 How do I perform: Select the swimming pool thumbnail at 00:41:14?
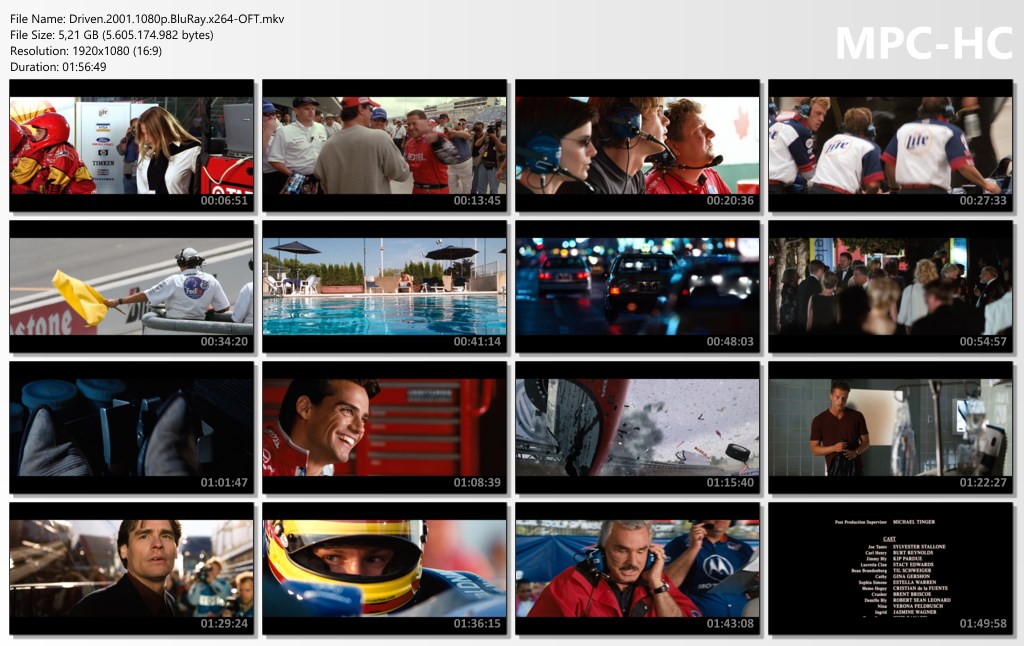pos(385,286)
